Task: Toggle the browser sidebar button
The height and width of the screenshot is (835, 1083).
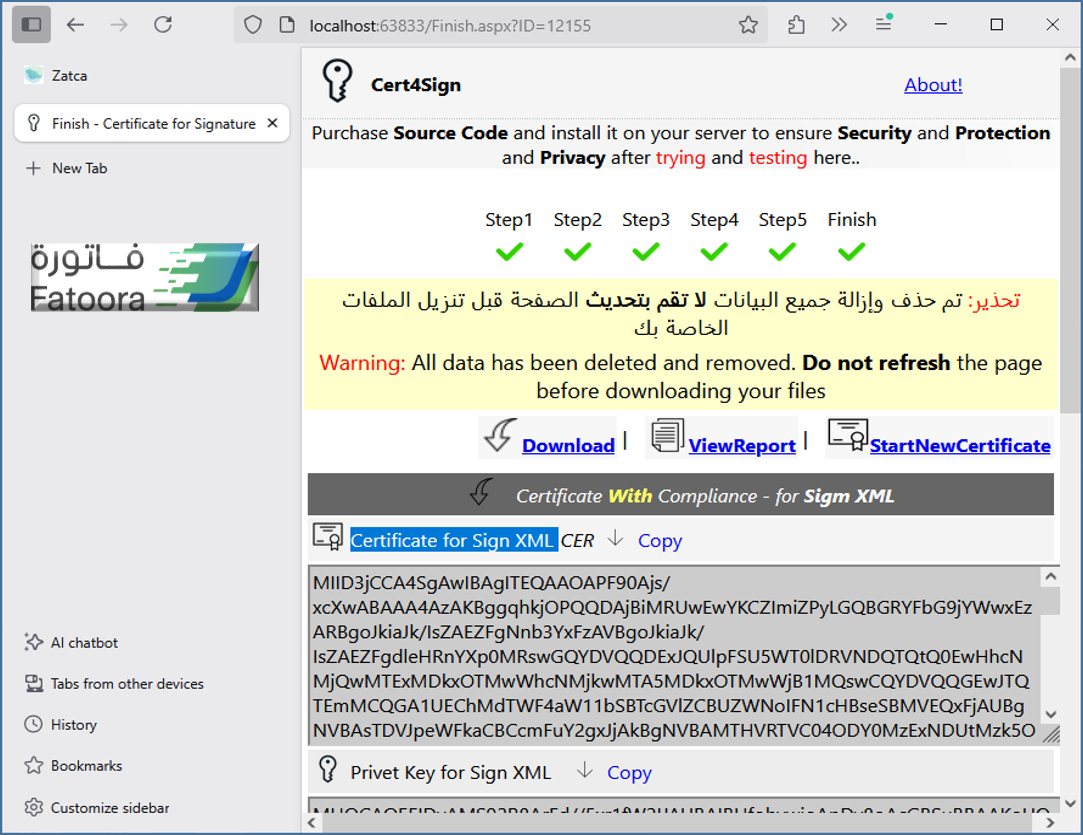Action: click(x=31, y=25)
